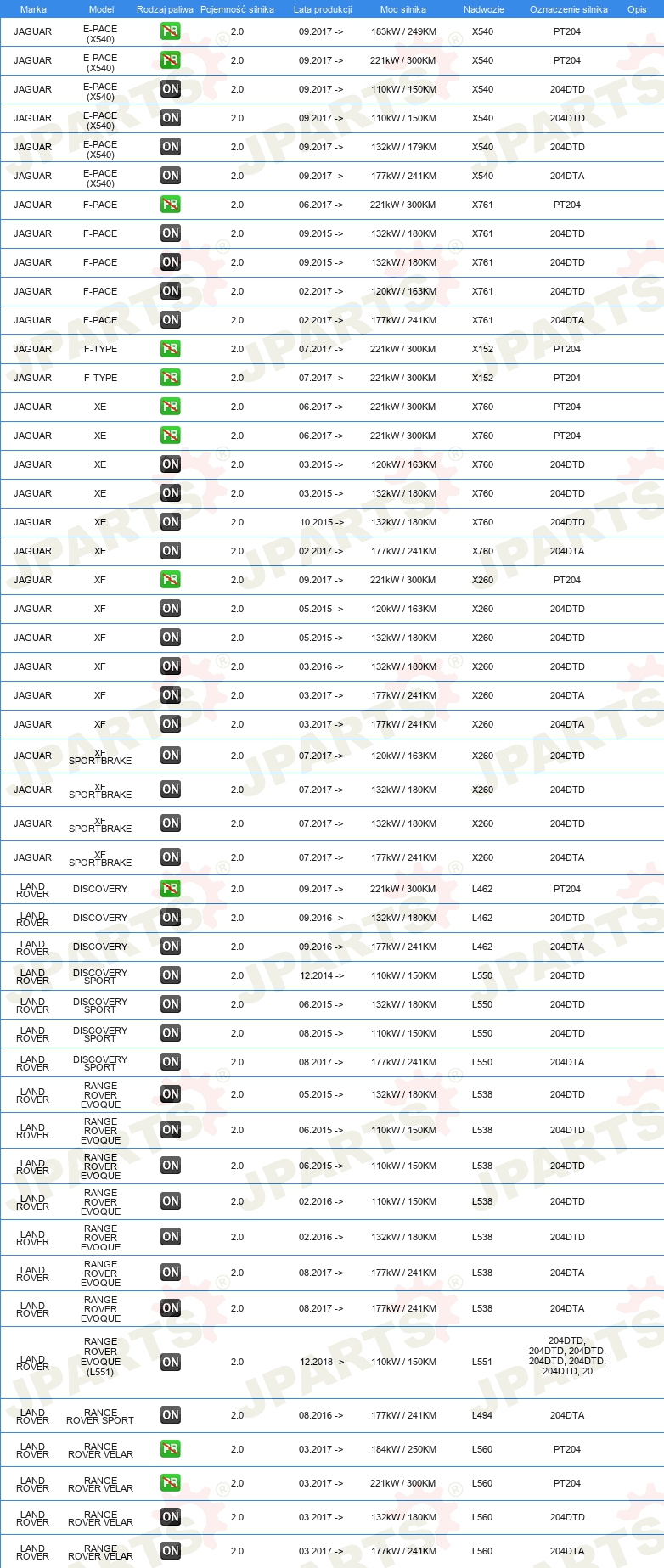The width and height of the screenshot is (664, 1568).
Task: Click diesel ON icon for XF Sportbrake 177kW / 241KM
Action: [x=171, y=857]
